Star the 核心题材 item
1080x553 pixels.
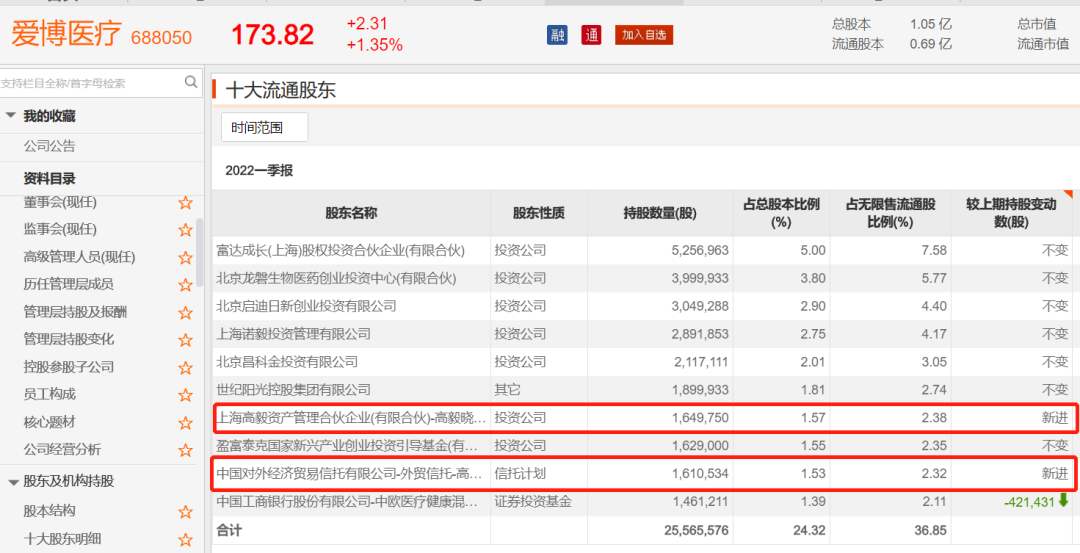185,423
